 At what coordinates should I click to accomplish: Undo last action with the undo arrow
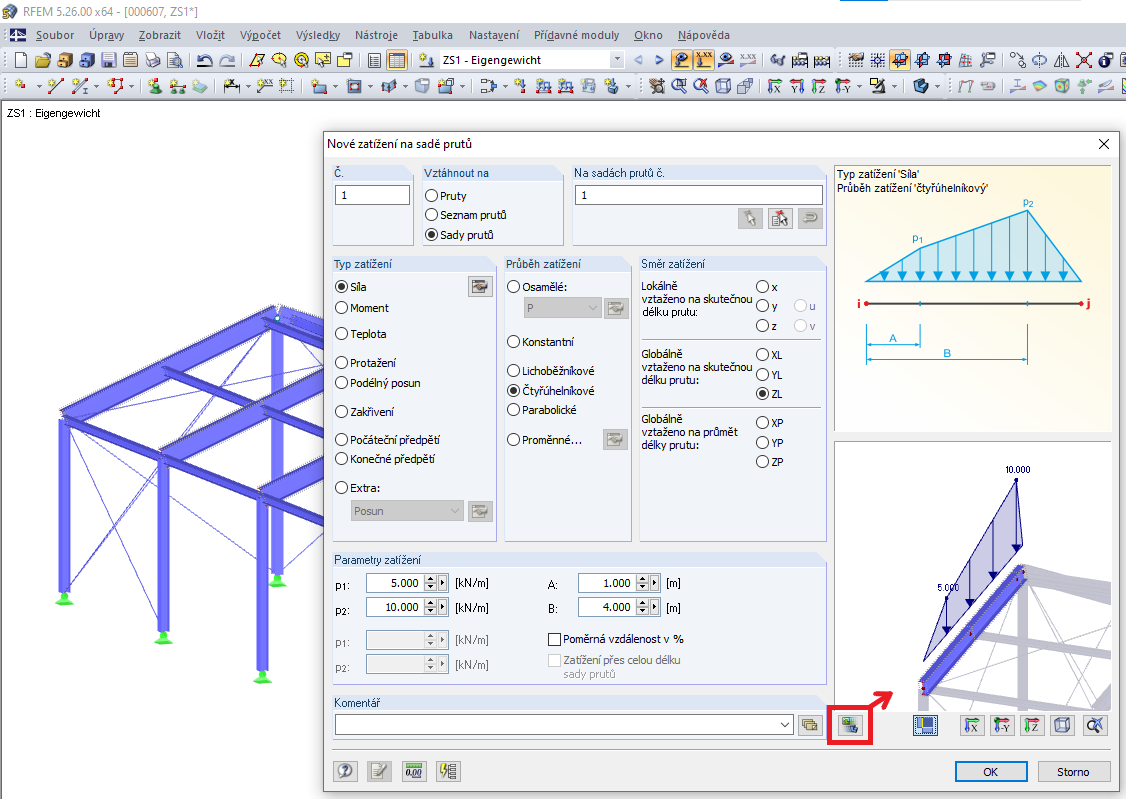click(205, 60)
